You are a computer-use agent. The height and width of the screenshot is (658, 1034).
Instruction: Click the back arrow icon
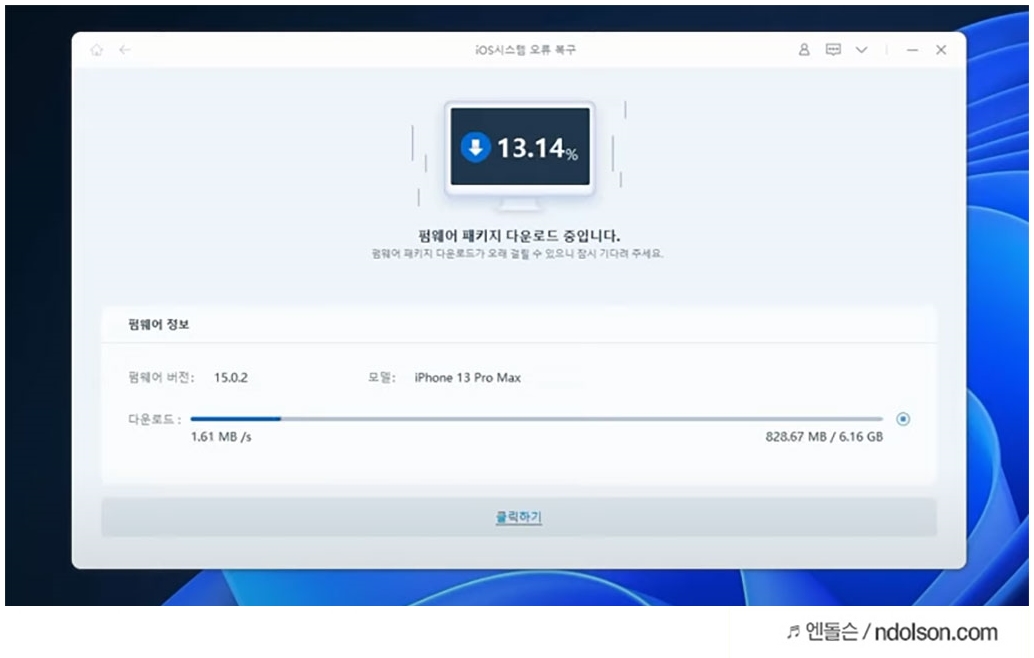(x=125, y=49)
